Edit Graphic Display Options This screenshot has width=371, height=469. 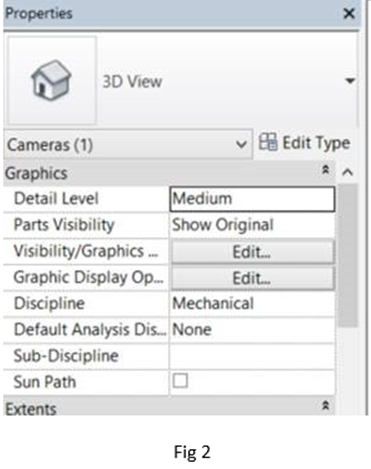coord(252,278)
